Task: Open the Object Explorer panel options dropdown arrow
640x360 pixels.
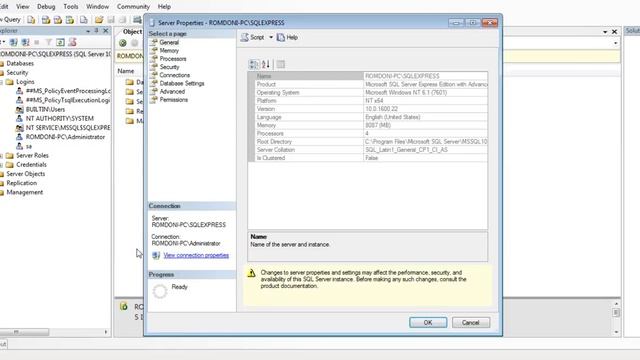Action: click(x=88, y=31)
